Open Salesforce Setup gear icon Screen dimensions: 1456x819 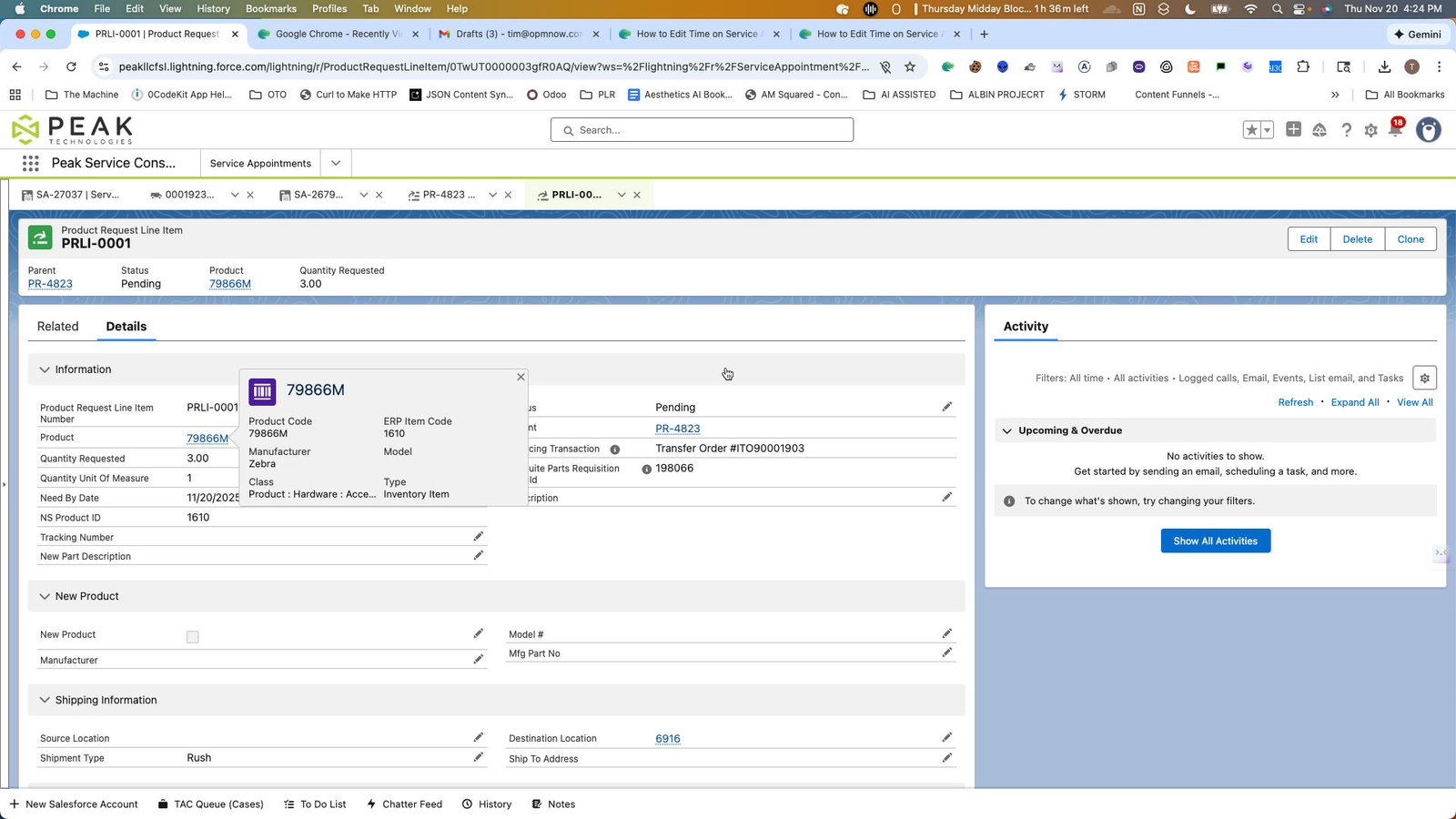[1370, 130]
